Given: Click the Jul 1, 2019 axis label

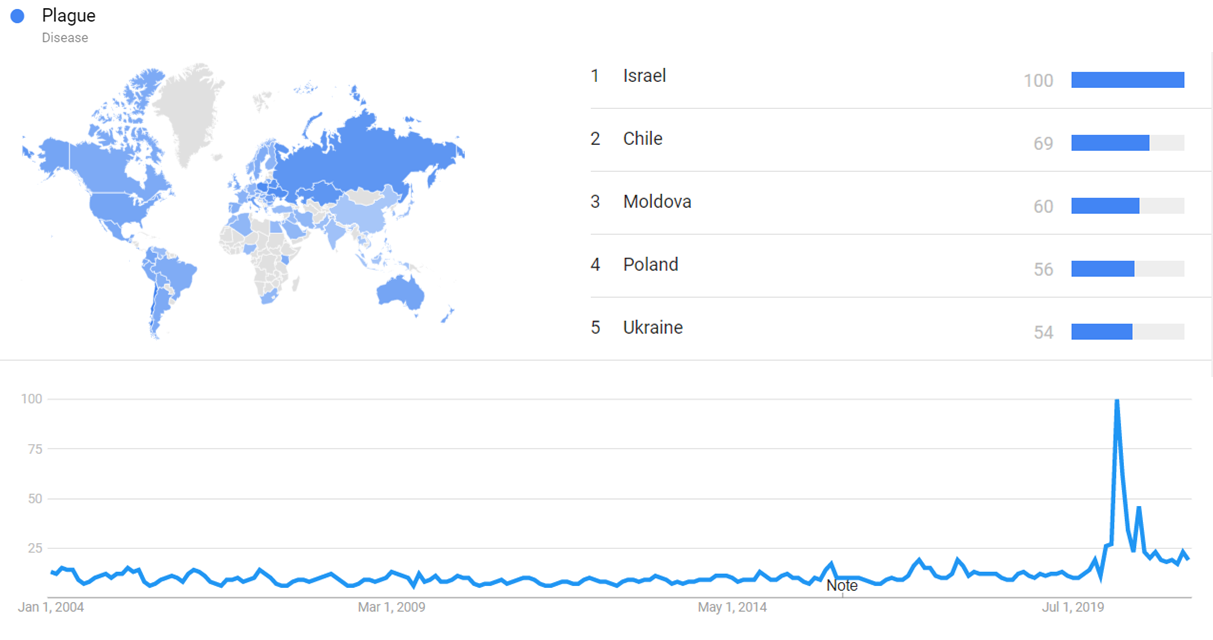Looking at the screenshot, I should pos(1070,607).
